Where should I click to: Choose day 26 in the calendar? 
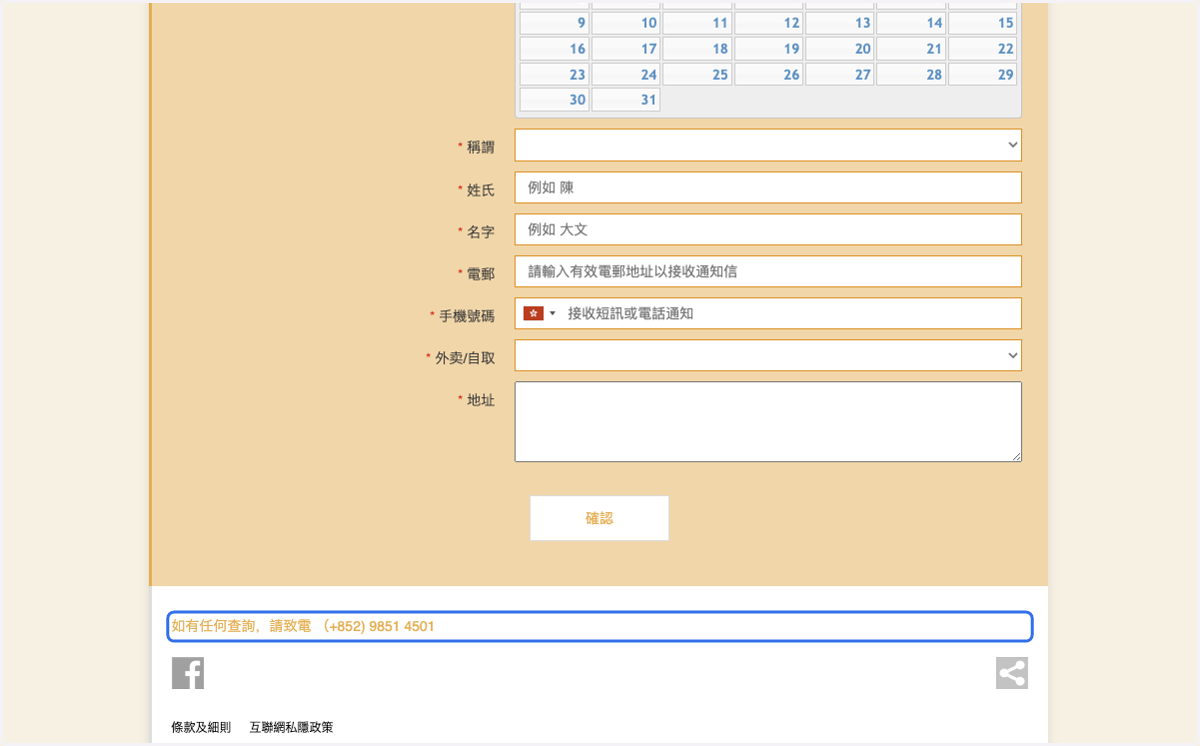tap(768, 75)
